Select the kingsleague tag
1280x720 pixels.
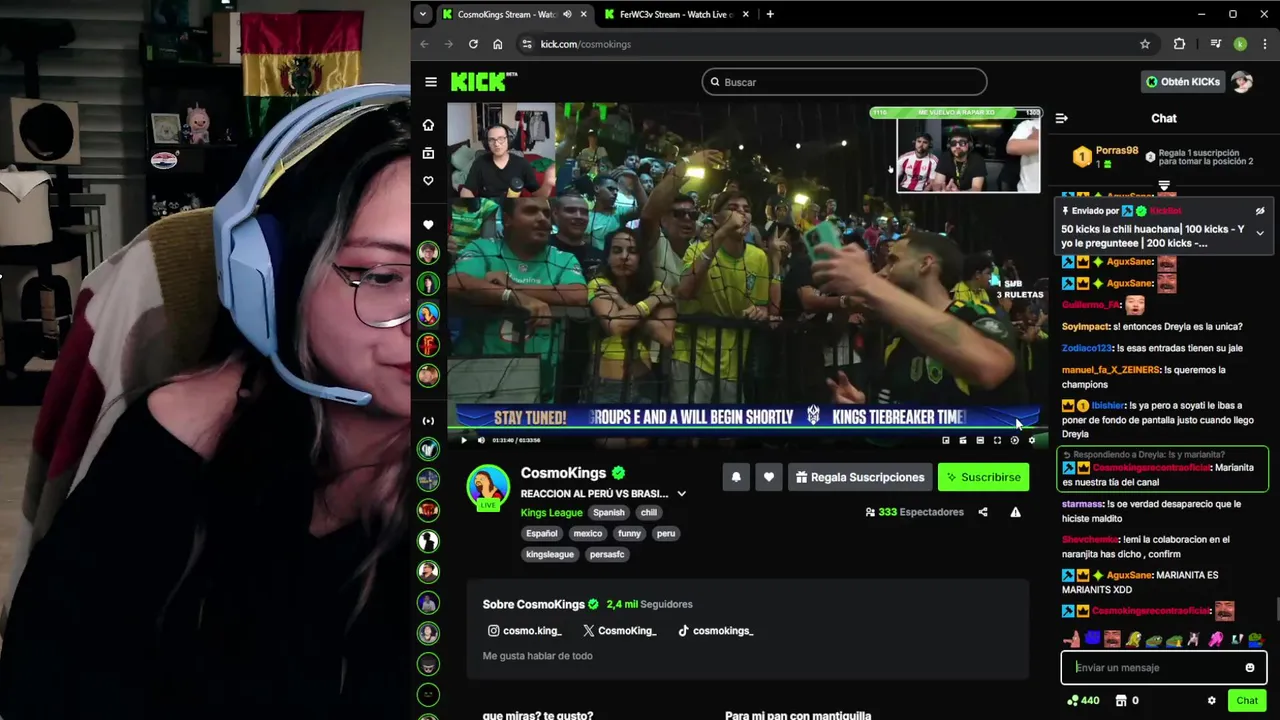(550, 554)
